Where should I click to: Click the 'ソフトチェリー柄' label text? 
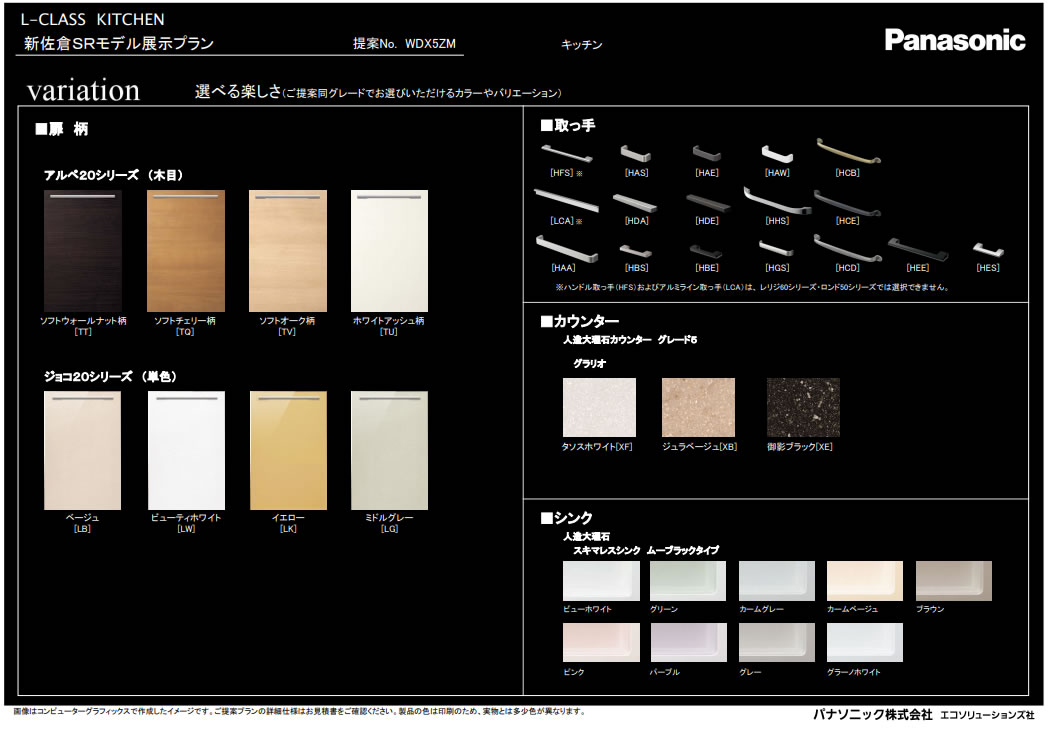click(185, 321)
